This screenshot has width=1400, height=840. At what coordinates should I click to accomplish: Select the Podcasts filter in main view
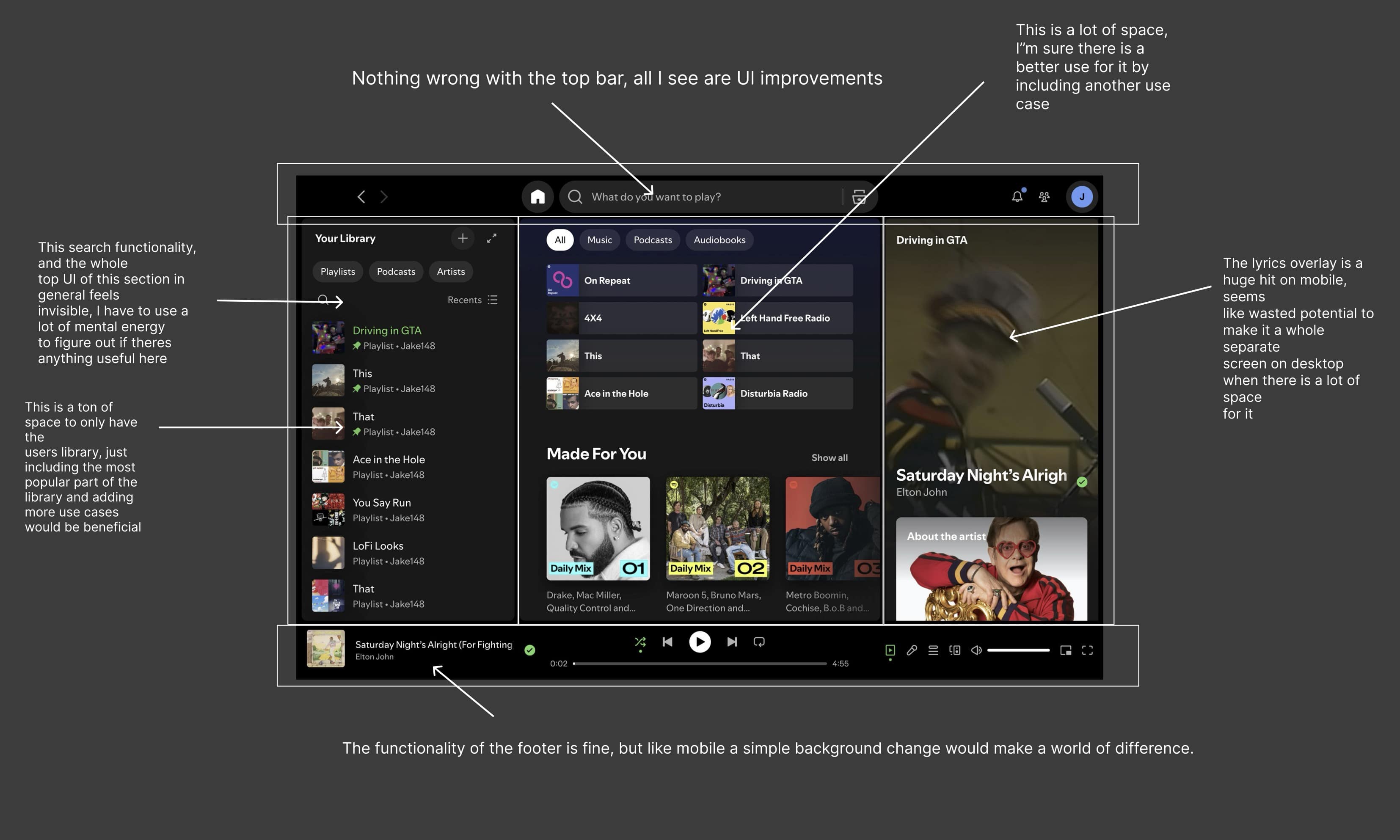pos(652,240)
